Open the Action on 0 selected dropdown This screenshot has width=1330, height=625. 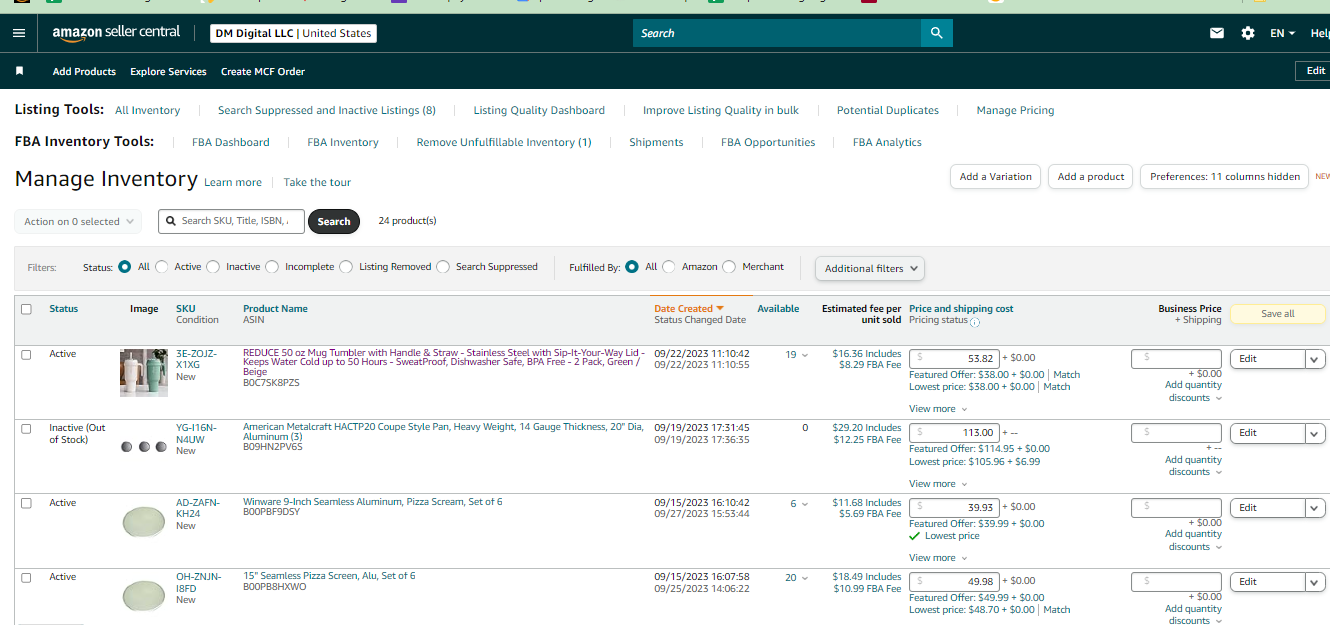click(78, 222)
